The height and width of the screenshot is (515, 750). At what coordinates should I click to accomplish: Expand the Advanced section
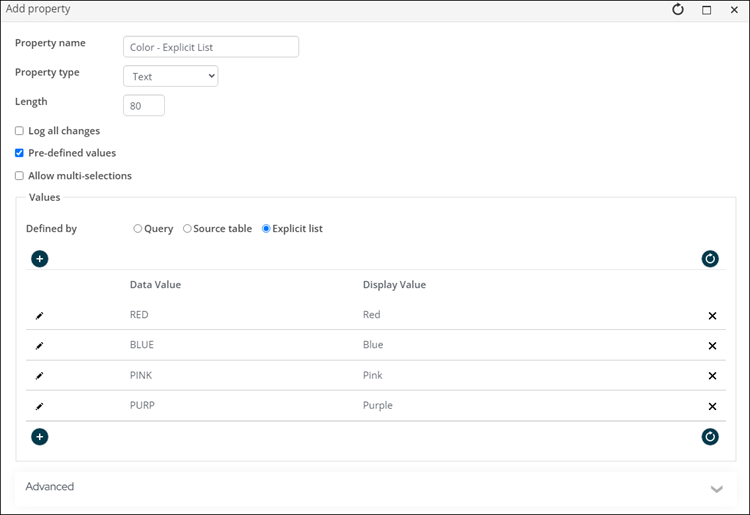coord(716,488)
